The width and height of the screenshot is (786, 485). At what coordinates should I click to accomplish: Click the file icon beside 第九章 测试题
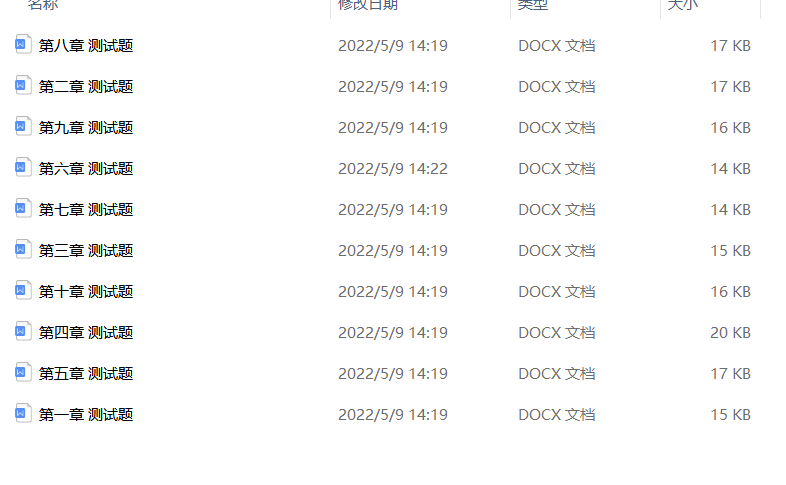[24, 126]
